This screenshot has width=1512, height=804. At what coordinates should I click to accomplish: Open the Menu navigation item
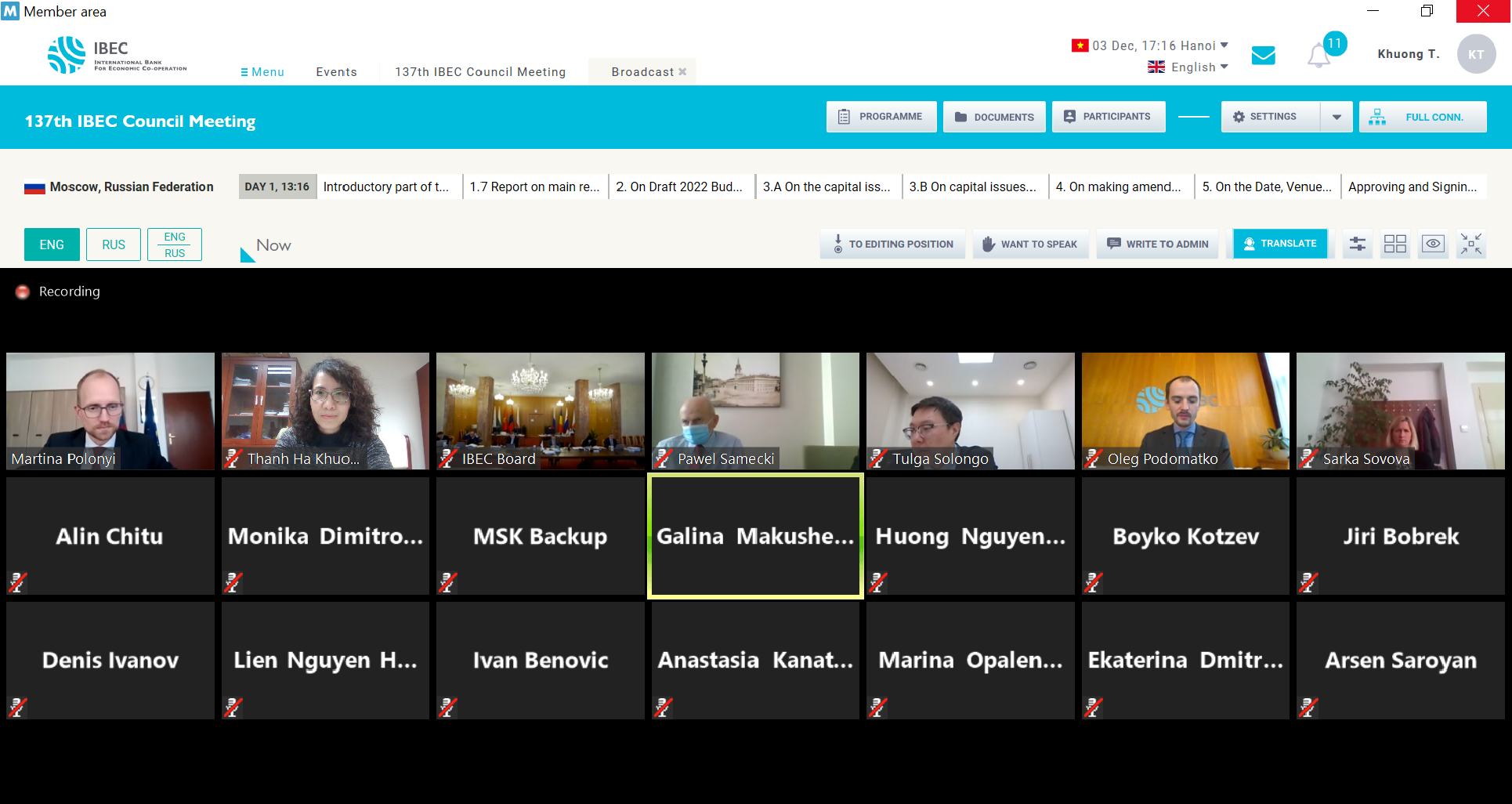tap(262, 72)
